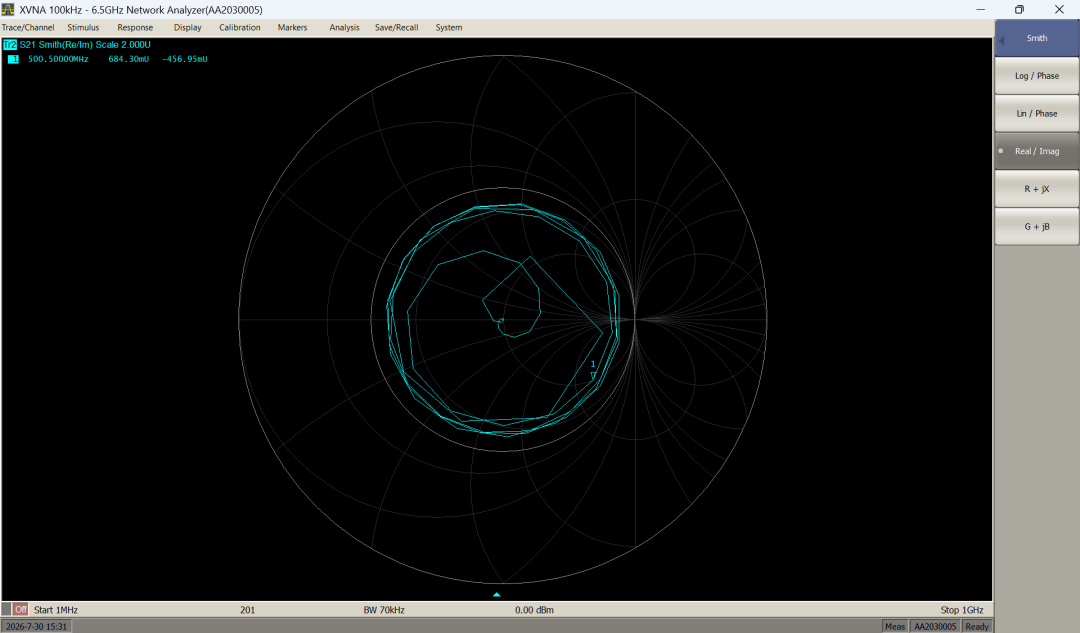This screenshot has width=1080, height=633.
Task: Open the Save/Recall menu
Action: click(x=397, y=28)
